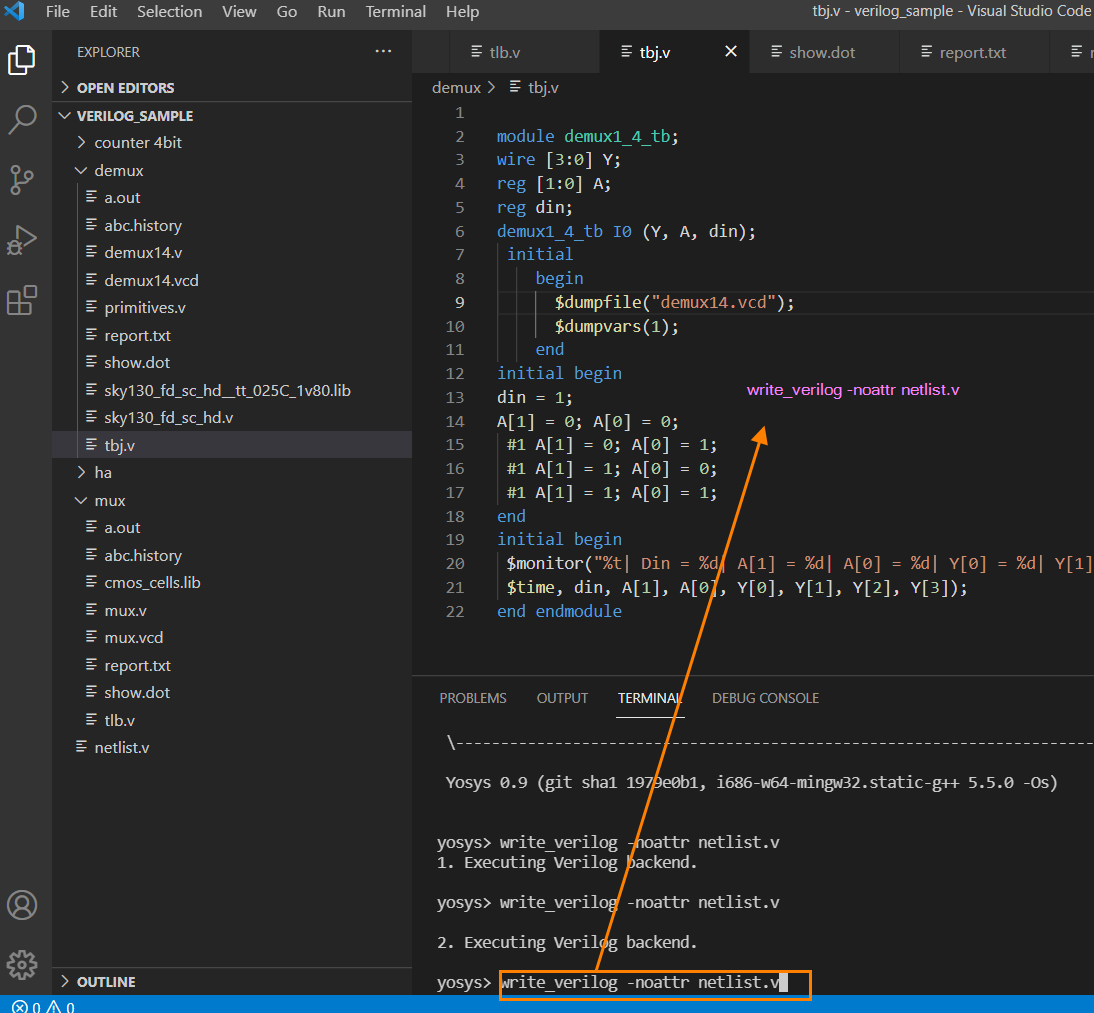Switch to the report.txt editor tab
This screenshot has height=1013, width=1094.
[x=973, y=52]
